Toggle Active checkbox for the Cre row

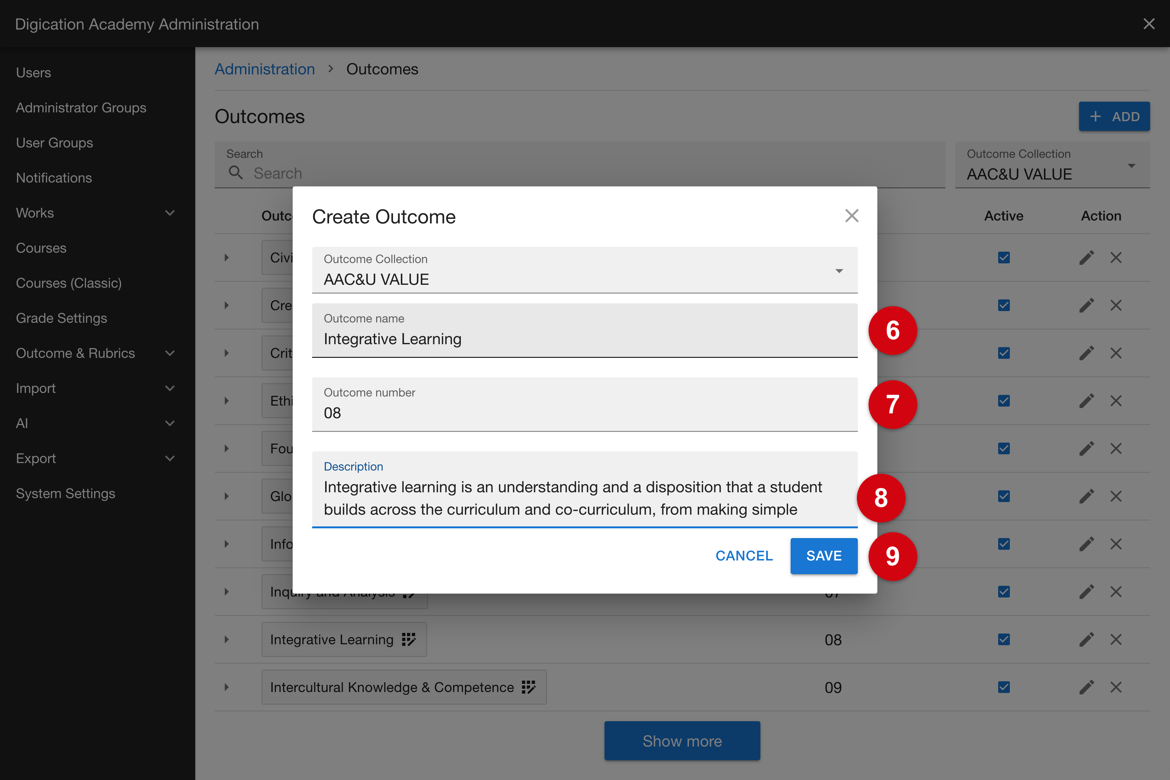[1004, 305]
